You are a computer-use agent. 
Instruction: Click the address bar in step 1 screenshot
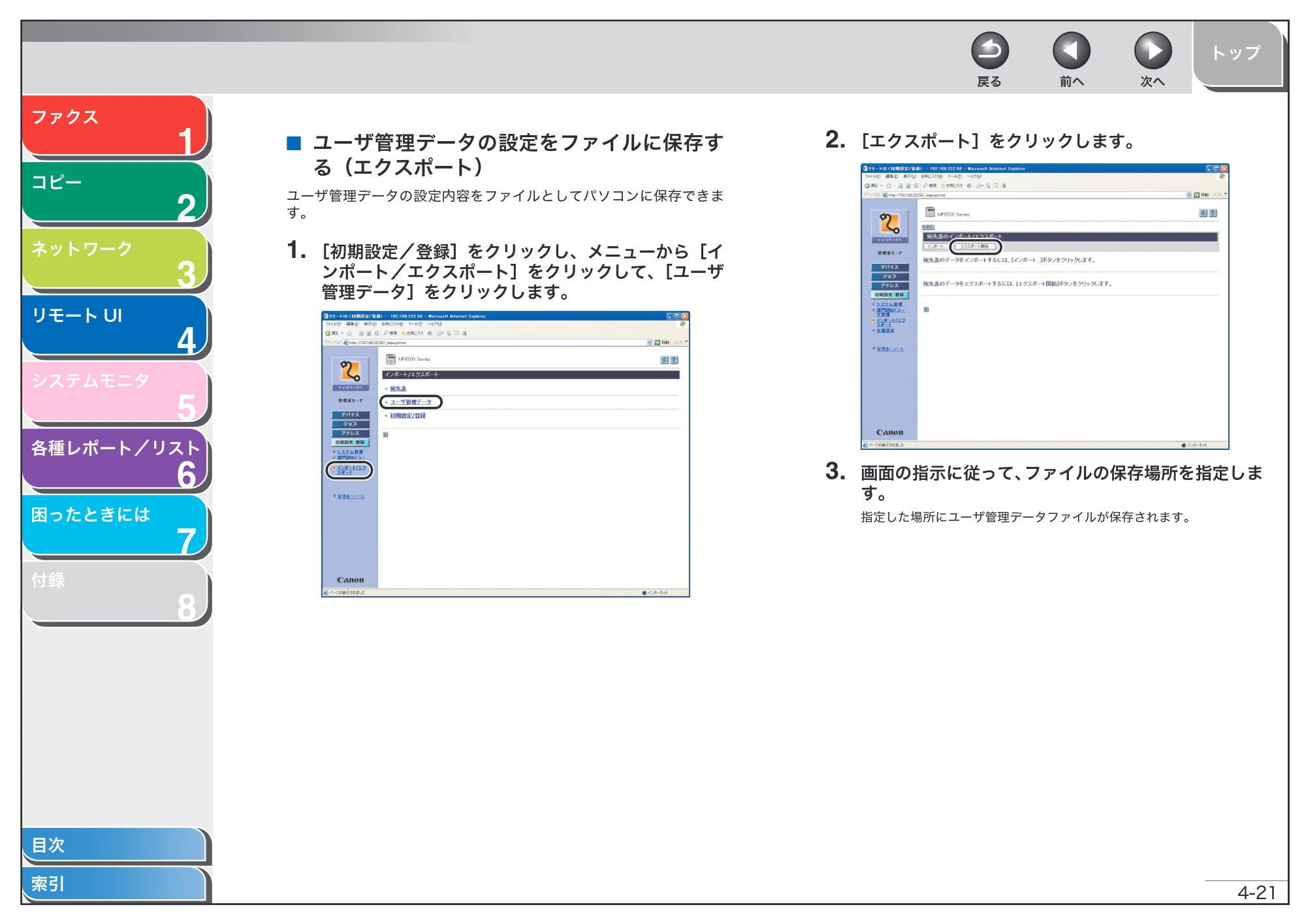(x=496, y=342)
